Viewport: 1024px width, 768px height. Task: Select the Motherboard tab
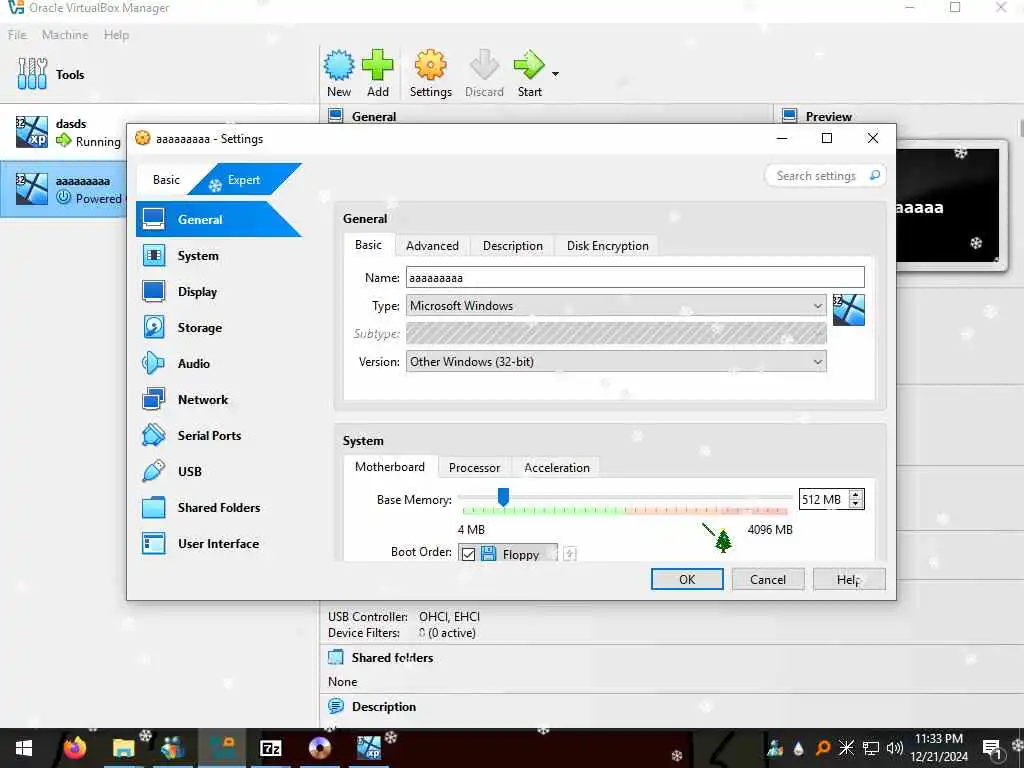pyautogui.click(x=390, y=467)
